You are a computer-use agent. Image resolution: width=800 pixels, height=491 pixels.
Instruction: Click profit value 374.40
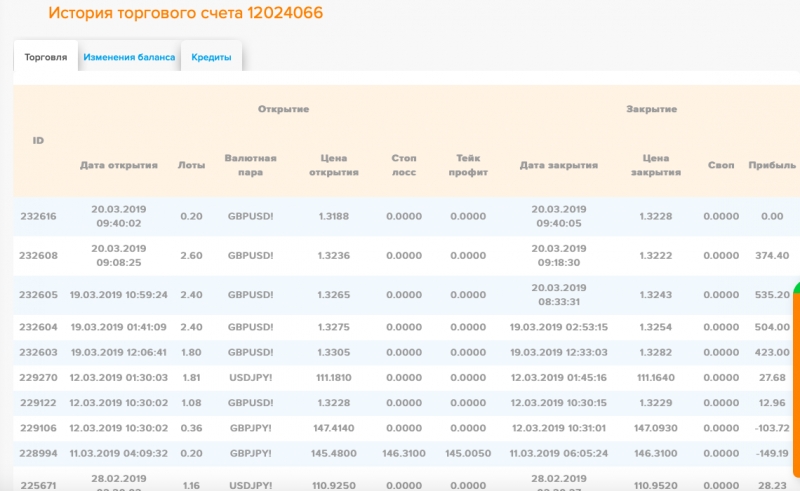click(x=772, y=255)
